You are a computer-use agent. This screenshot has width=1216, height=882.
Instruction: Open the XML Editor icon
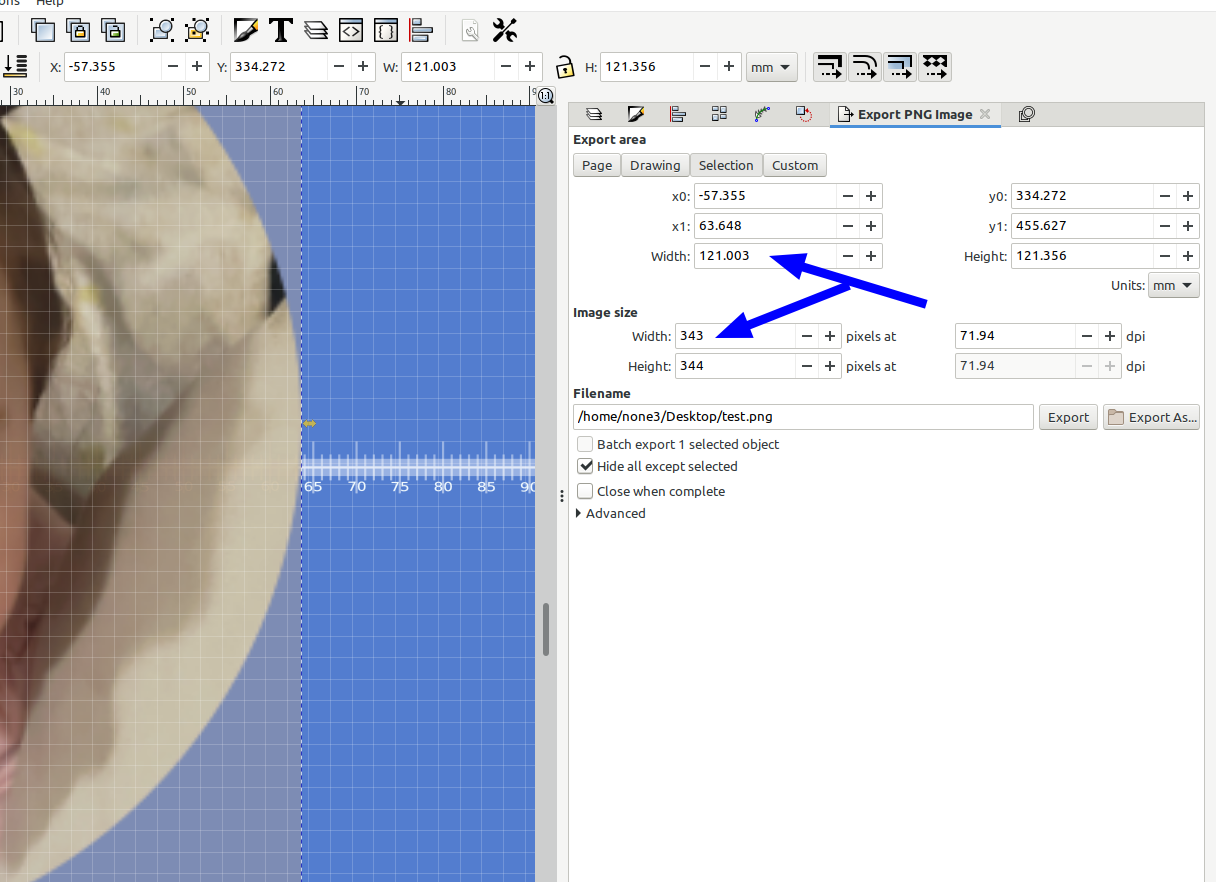(x=350, y=30)
